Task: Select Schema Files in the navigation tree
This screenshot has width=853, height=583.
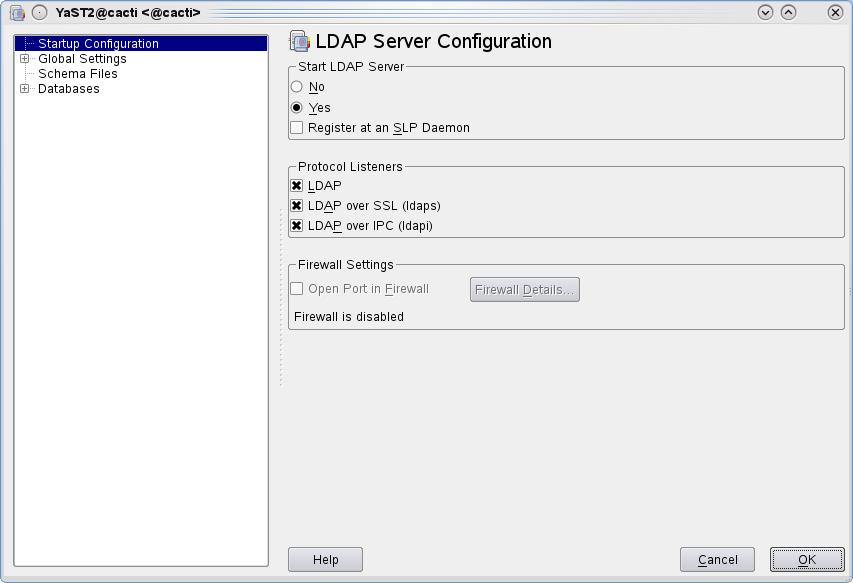Action: (78, 73)
